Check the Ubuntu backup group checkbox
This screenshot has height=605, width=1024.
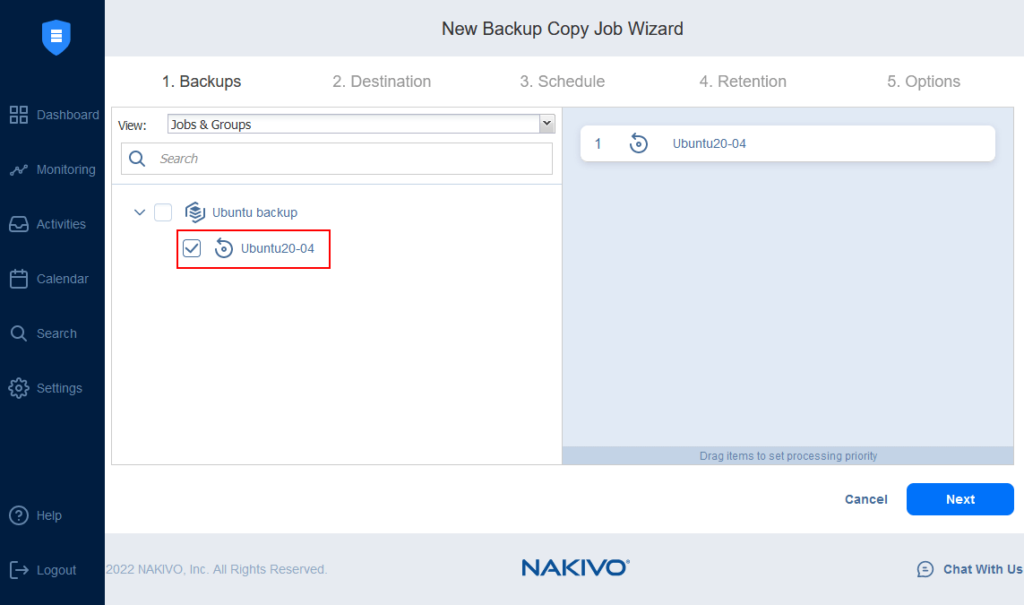click(x=163, y=212)
